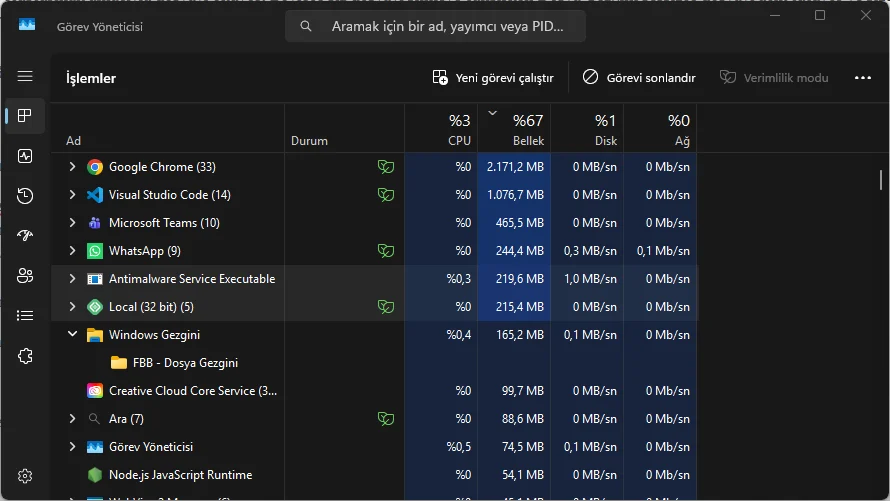
Task: Click the 1,0 MB/sn disk cell
Action: (587, 279)
